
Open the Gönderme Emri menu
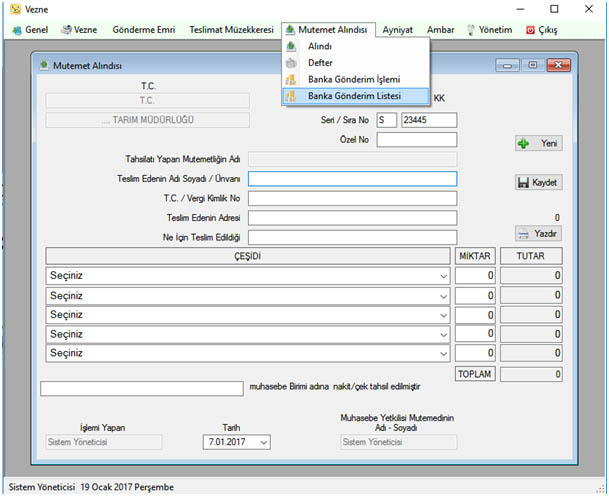144,30
